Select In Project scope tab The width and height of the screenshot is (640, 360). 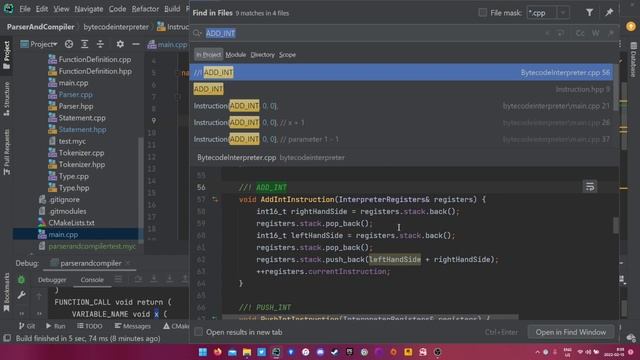coord(208,55)
